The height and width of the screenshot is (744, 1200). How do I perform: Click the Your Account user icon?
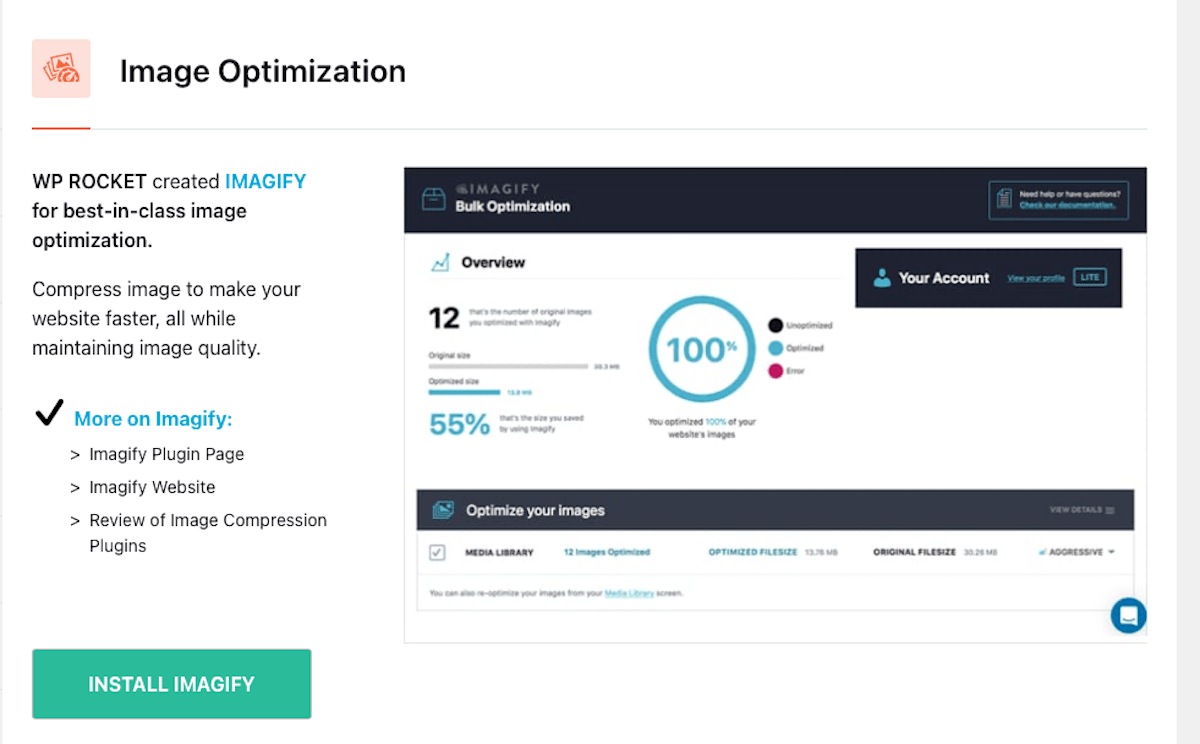[x=882, y=278]
